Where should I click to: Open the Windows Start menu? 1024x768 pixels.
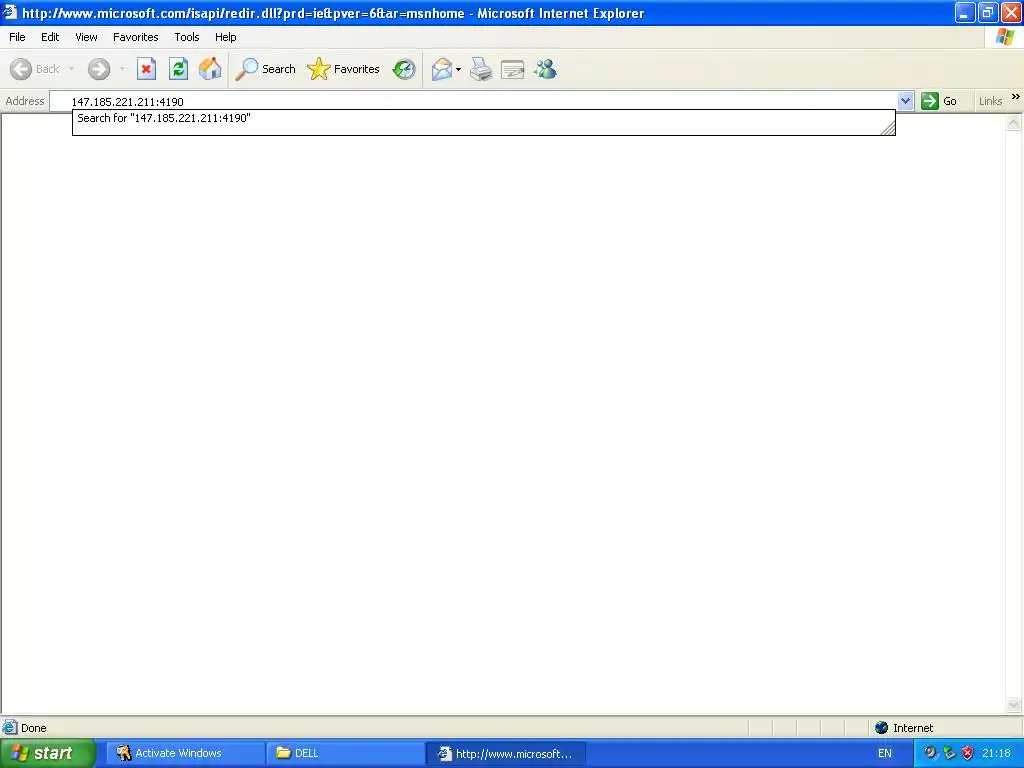click(47, 753)
